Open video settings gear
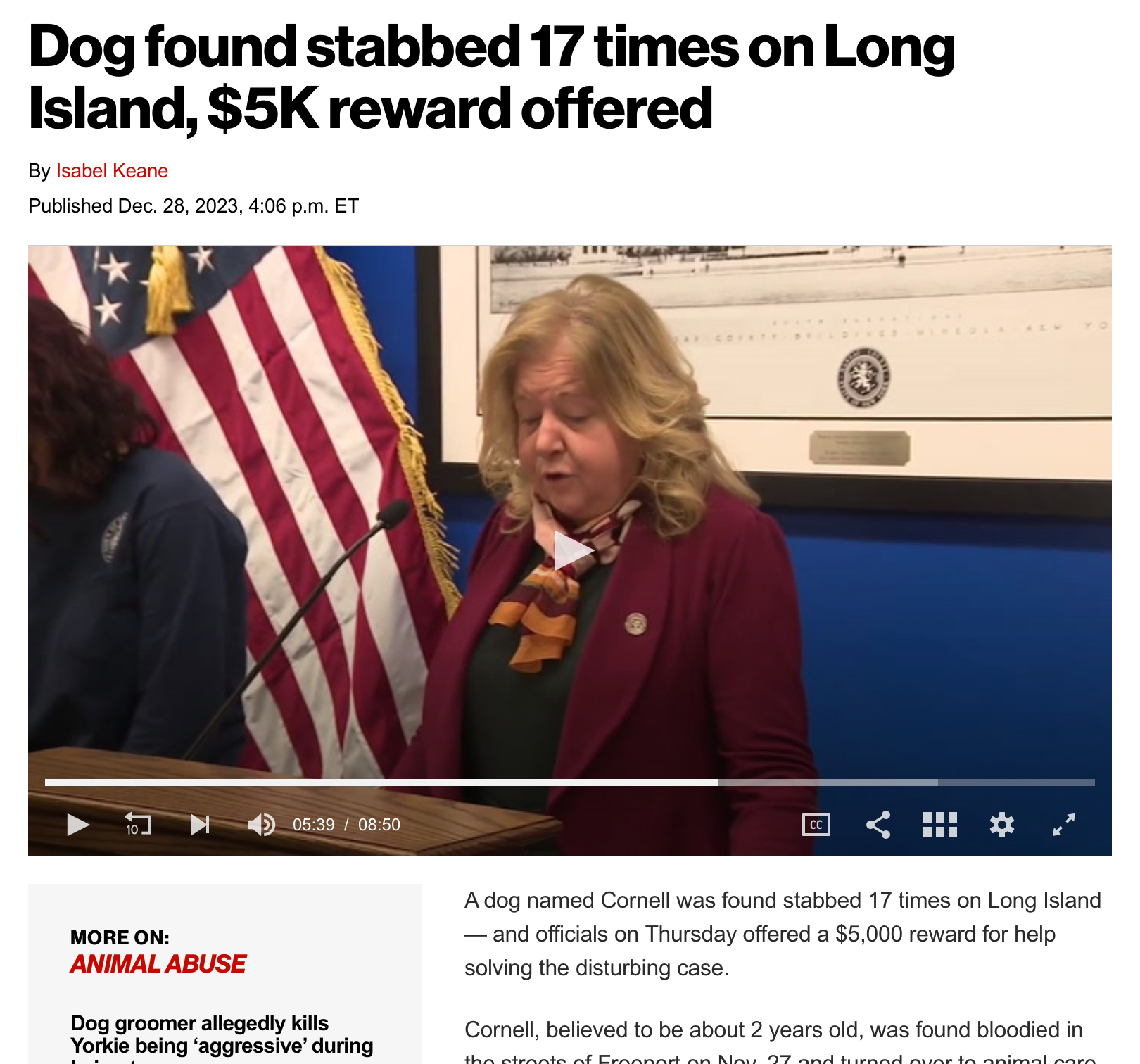Viewport: 1140px width, 1064px height. point(1002,824)
